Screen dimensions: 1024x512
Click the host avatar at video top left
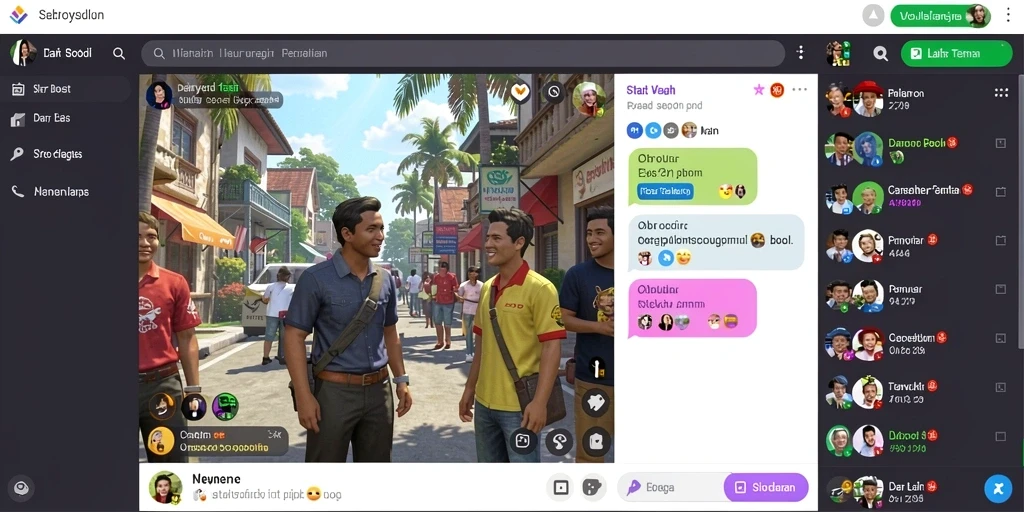tap(159, 95)
